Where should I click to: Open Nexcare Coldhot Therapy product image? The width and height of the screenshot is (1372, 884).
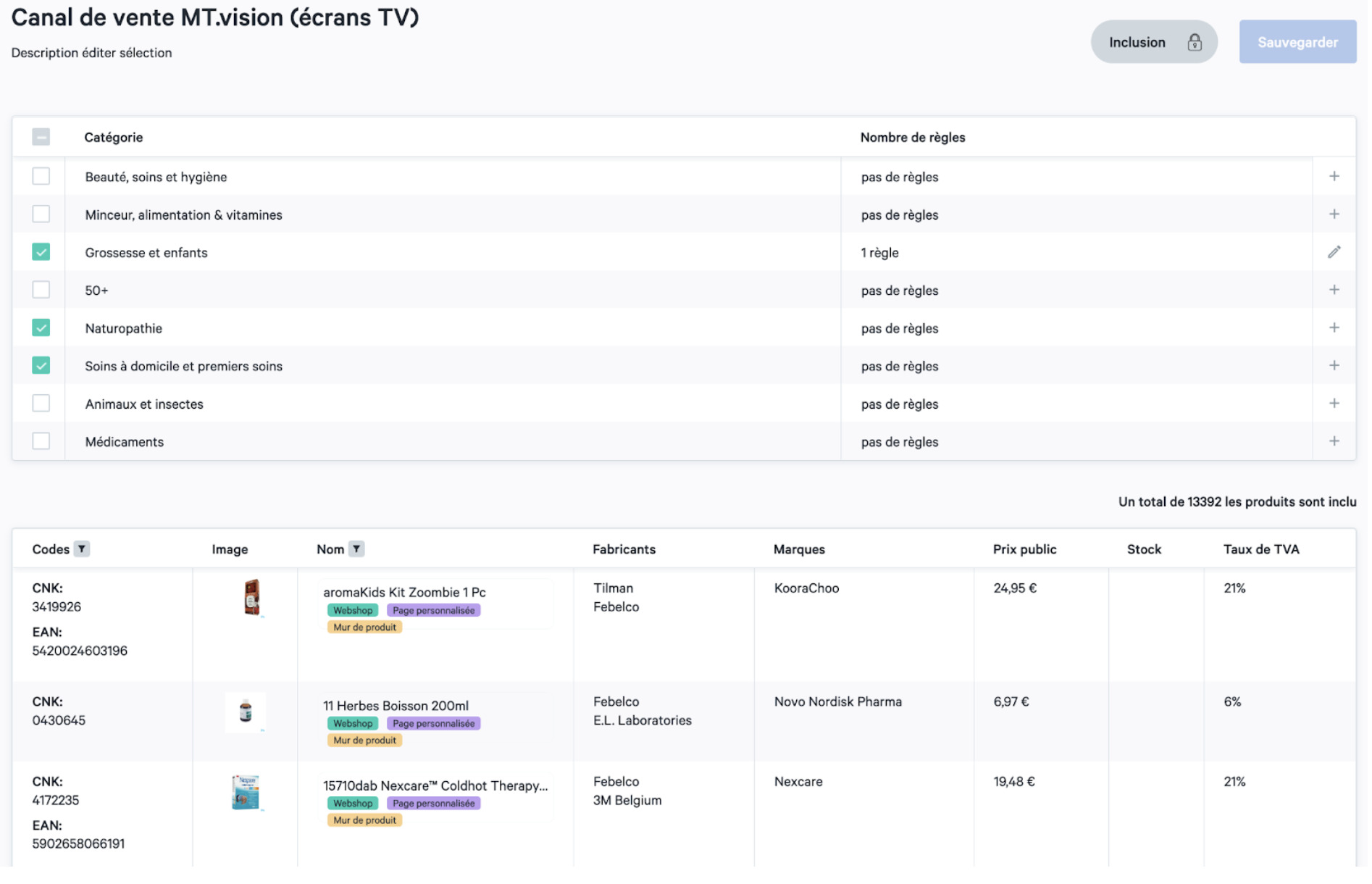point(246,792)
